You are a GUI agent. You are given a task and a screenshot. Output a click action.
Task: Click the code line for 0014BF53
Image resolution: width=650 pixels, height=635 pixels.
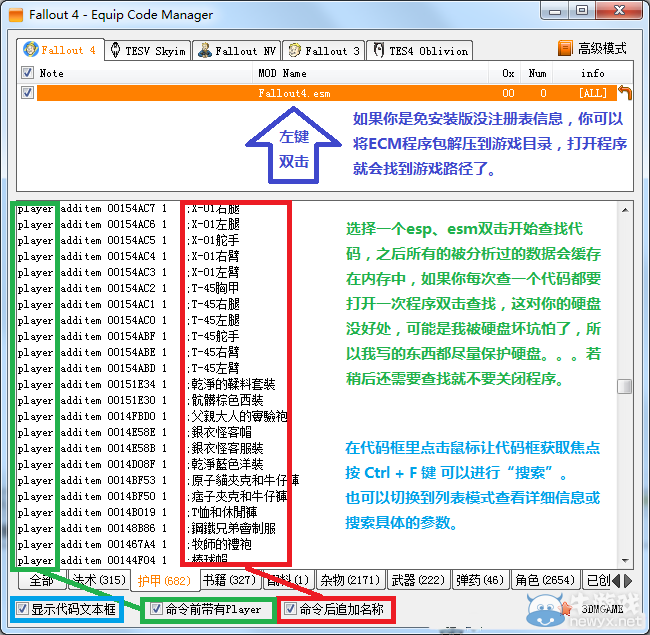click(158, 480)
